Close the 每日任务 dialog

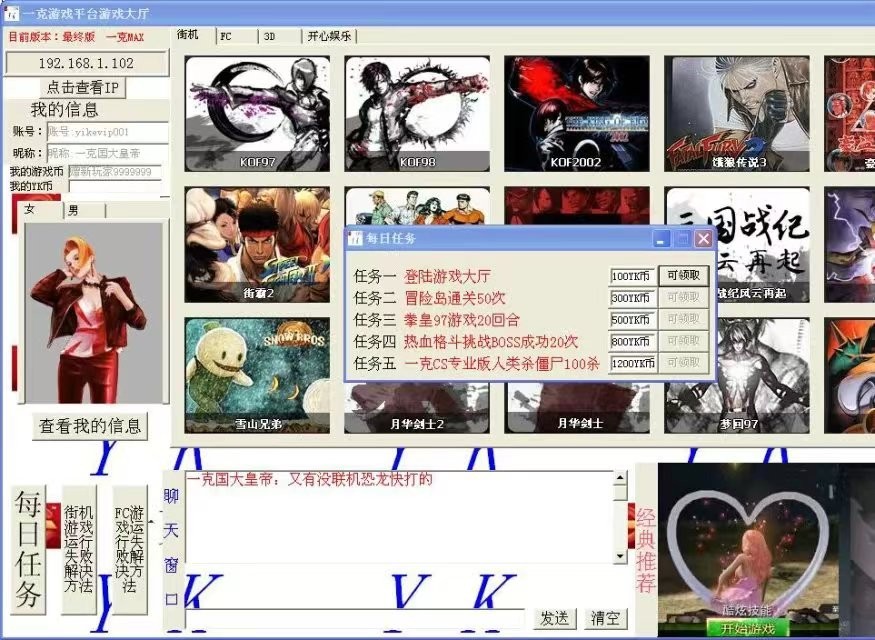tap(704, 239)
